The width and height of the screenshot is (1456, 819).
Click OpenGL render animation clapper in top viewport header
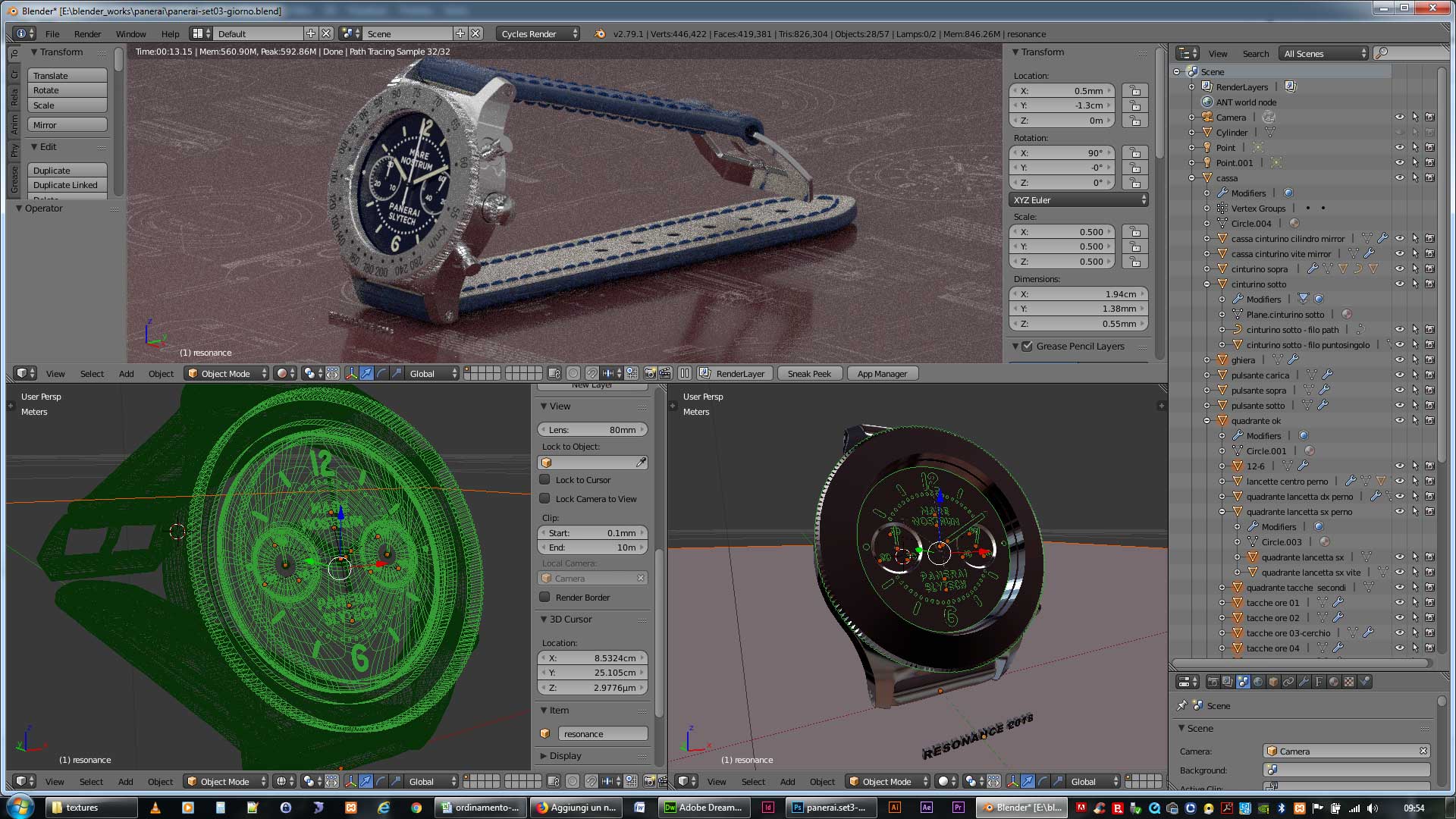pyautogui.click(x=665, y=374)
